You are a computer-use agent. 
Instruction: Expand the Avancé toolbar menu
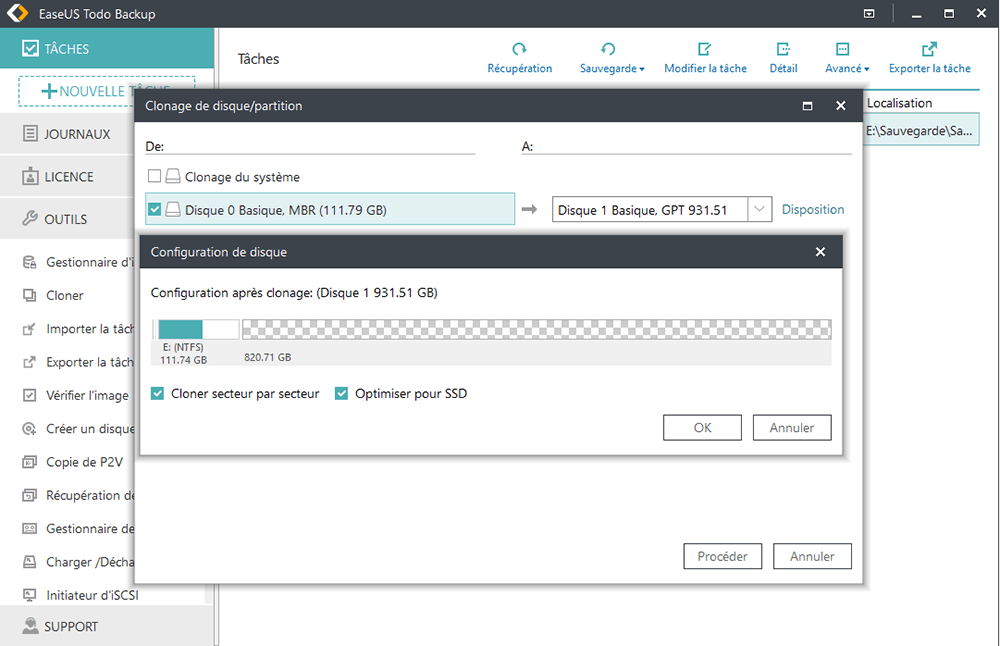[x=847, y=58]
